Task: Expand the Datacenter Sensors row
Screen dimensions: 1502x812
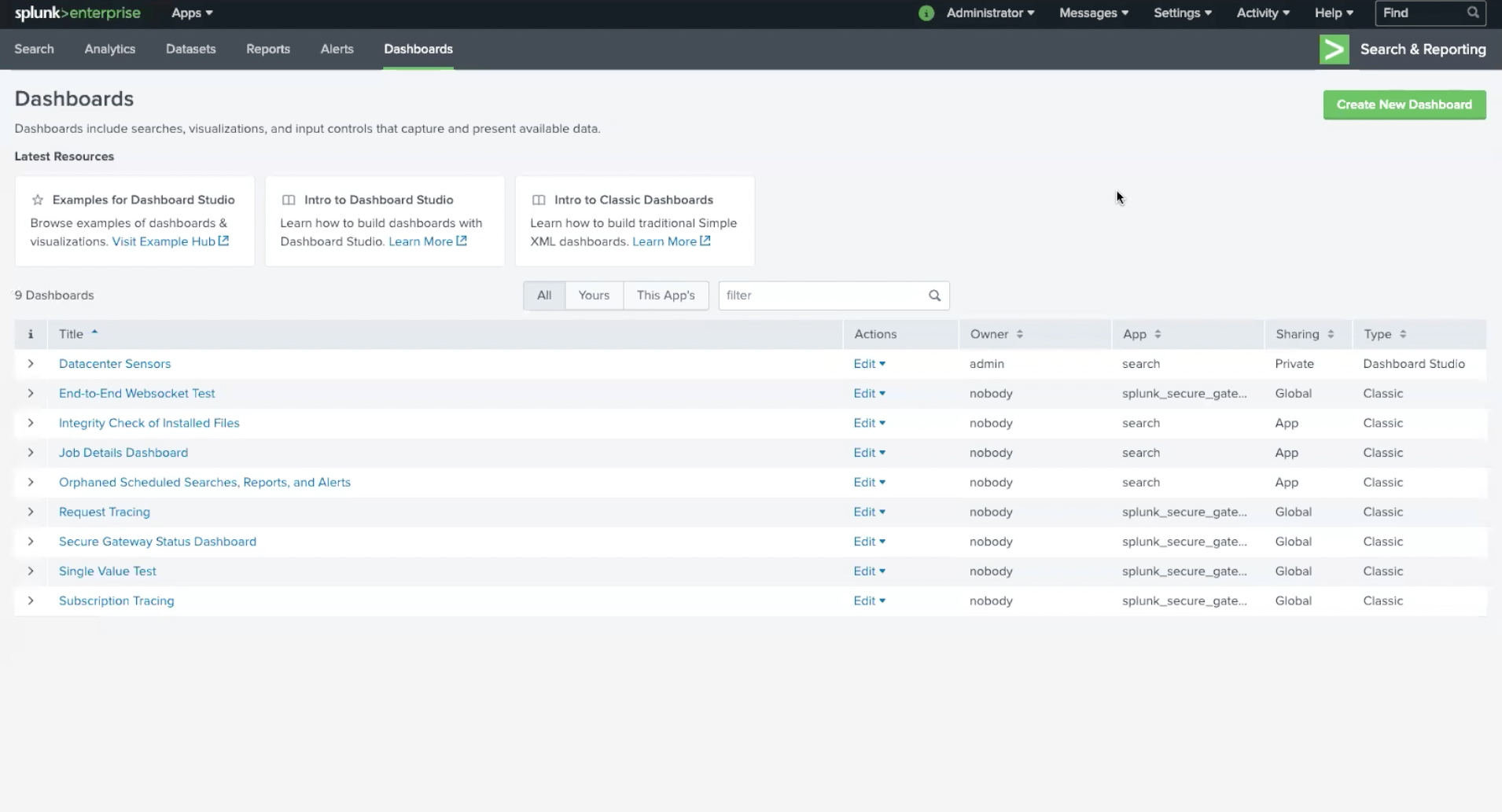Action: coord(31,364)
